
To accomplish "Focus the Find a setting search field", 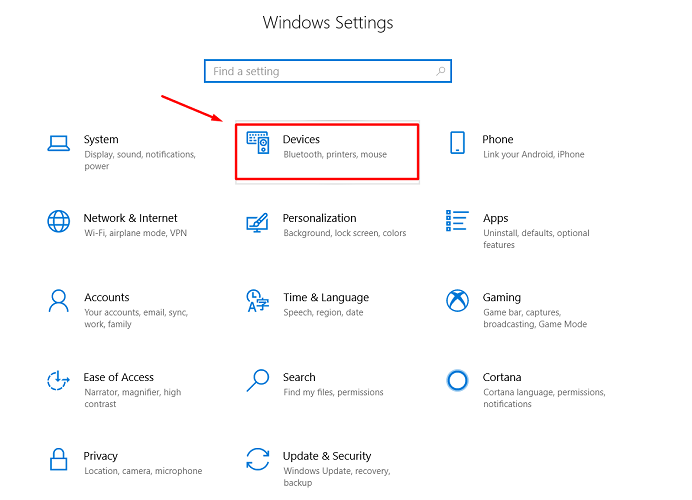I will [x=320, y=72].
